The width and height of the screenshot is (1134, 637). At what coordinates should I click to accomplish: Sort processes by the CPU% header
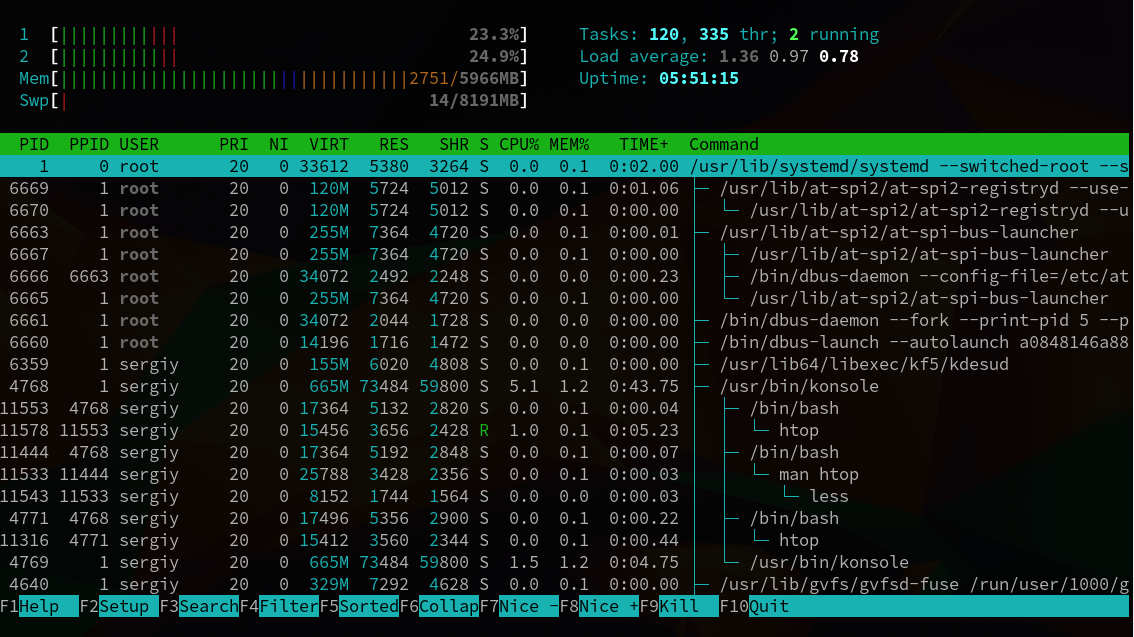tap(519, 144)
